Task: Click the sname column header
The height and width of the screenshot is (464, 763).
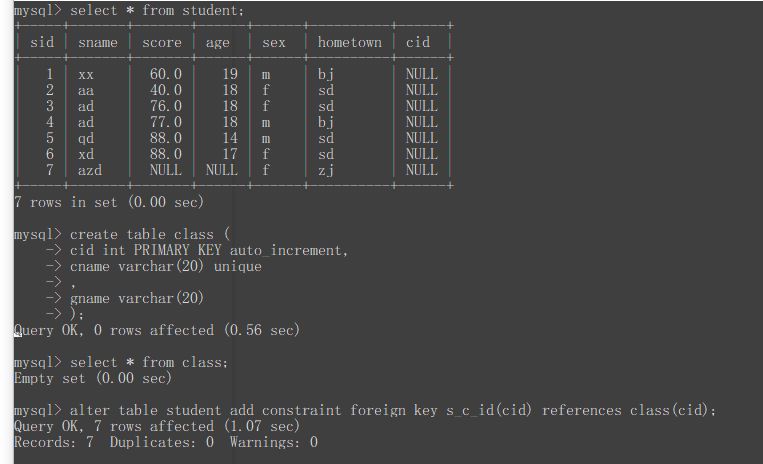Action: [97, 42]
